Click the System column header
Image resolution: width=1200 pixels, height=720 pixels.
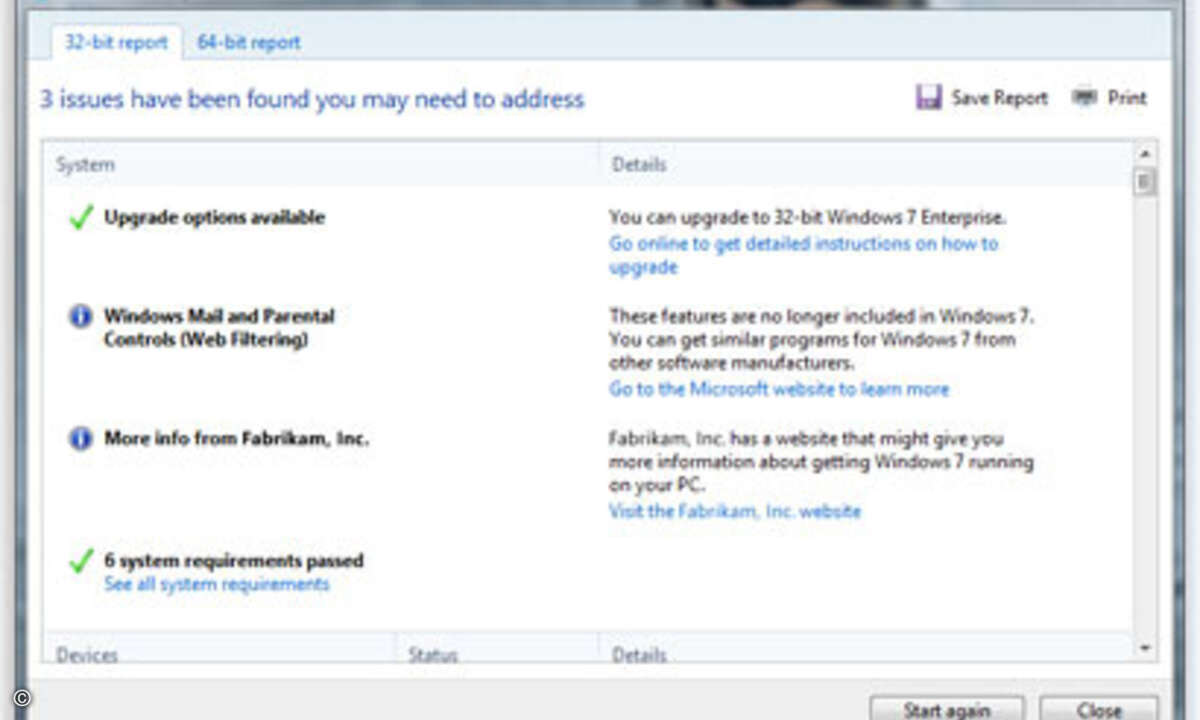(320, 164)
